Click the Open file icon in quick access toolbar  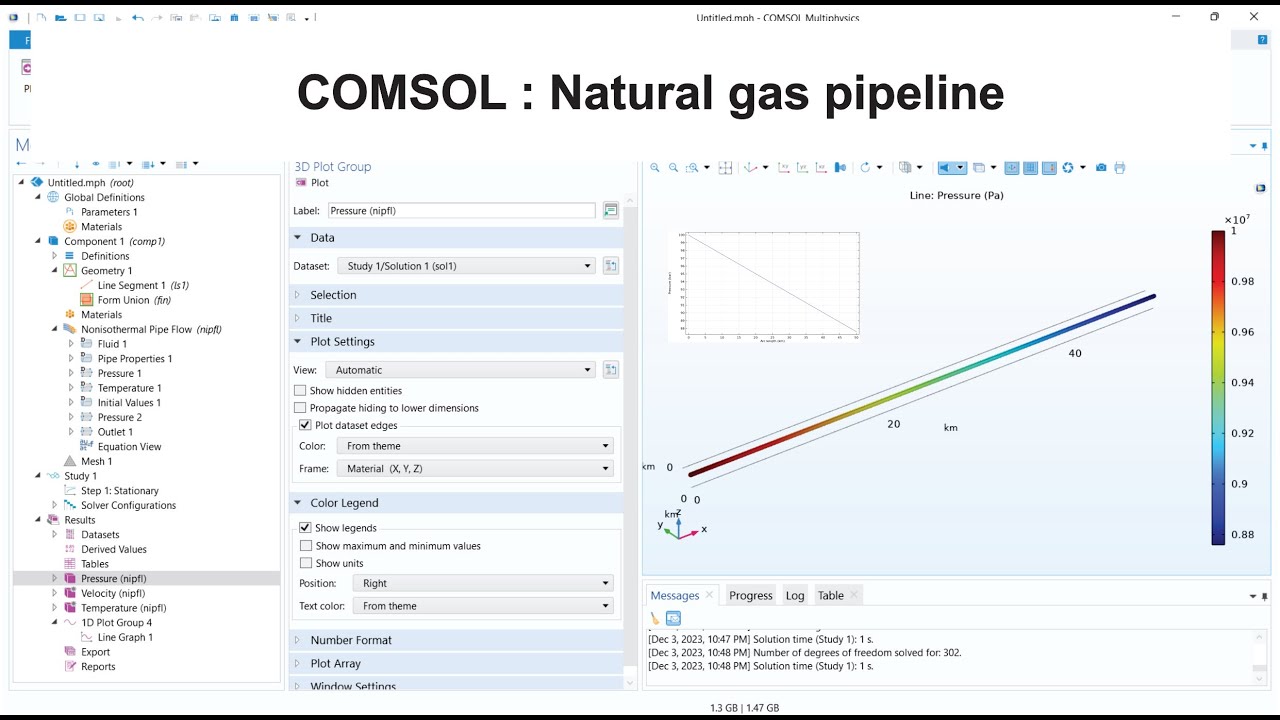click(60, 18)
